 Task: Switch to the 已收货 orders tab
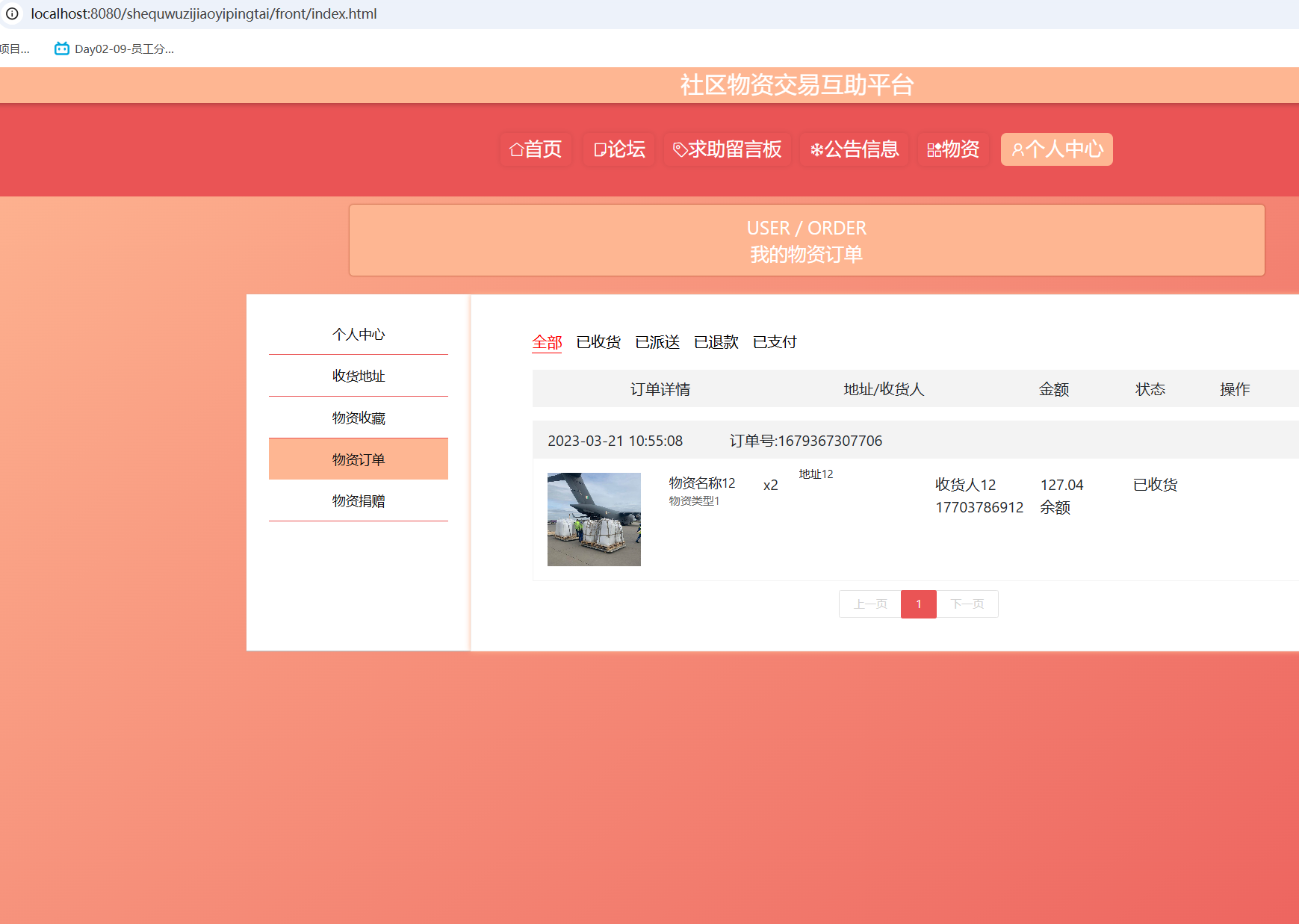(598, 342)
